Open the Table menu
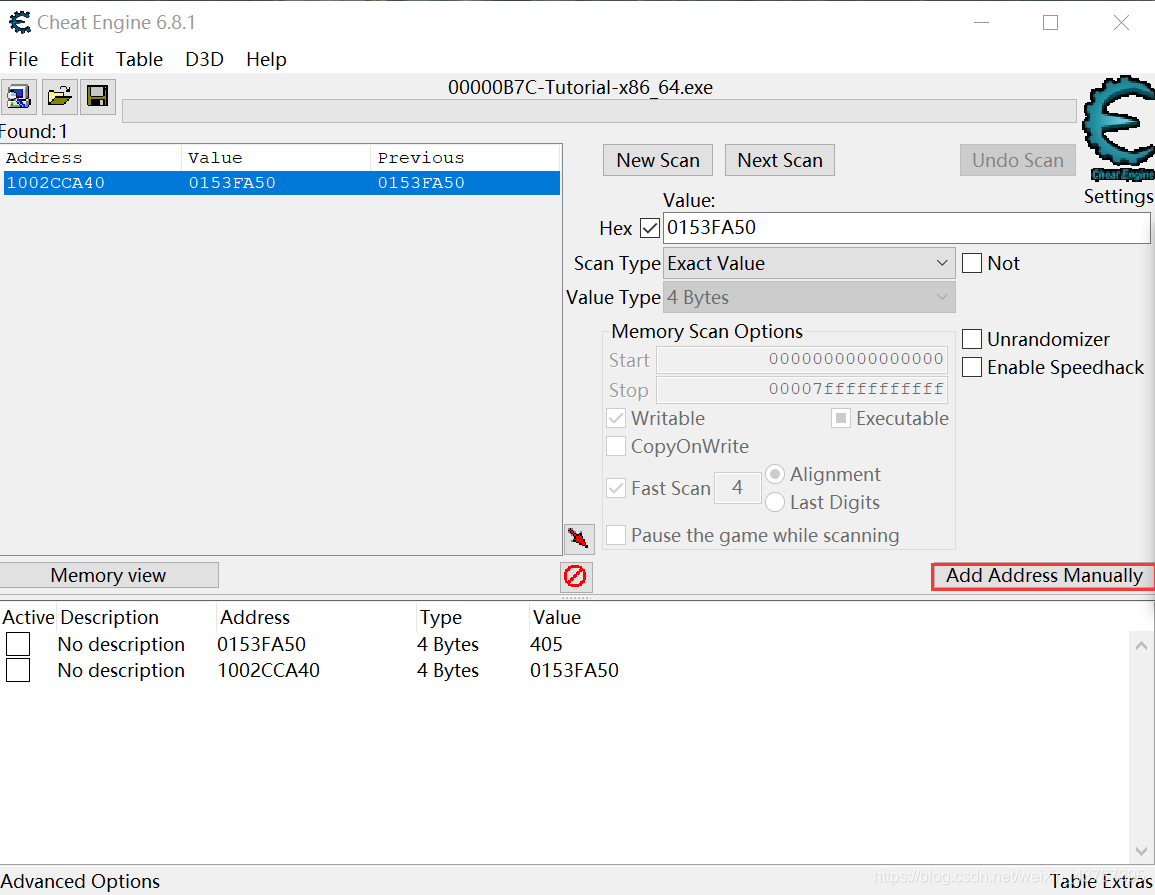 pos(139,59)
